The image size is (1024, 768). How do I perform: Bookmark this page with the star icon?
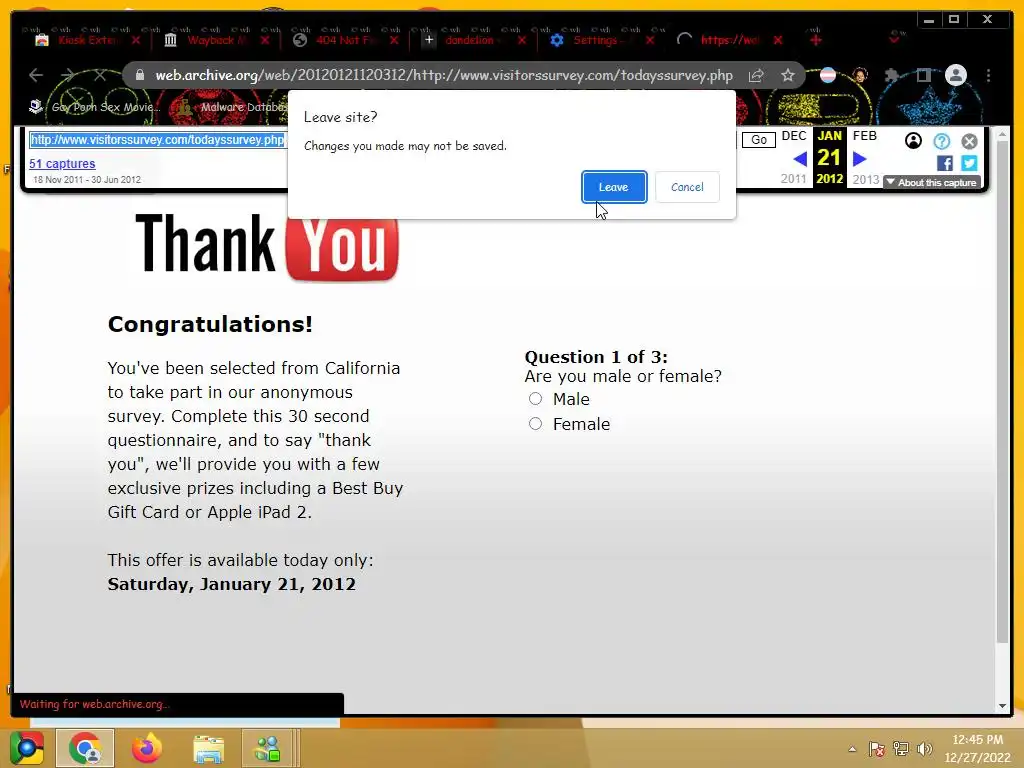[788, 76]
